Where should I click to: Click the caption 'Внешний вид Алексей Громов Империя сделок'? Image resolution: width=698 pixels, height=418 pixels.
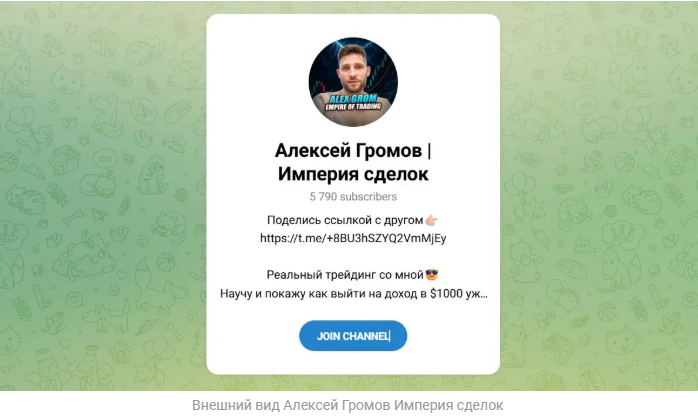348,405
